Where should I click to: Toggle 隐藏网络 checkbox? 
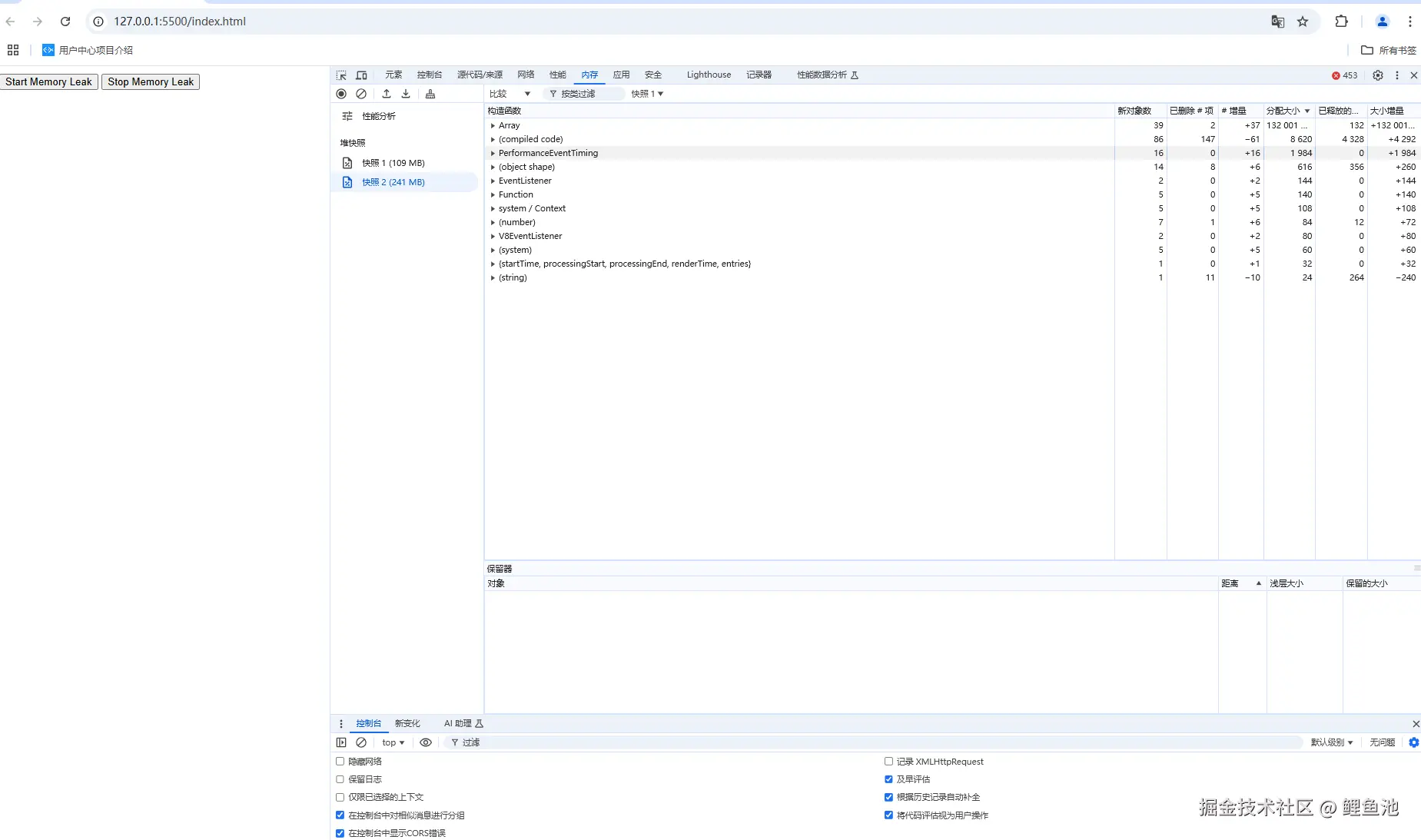340,762
